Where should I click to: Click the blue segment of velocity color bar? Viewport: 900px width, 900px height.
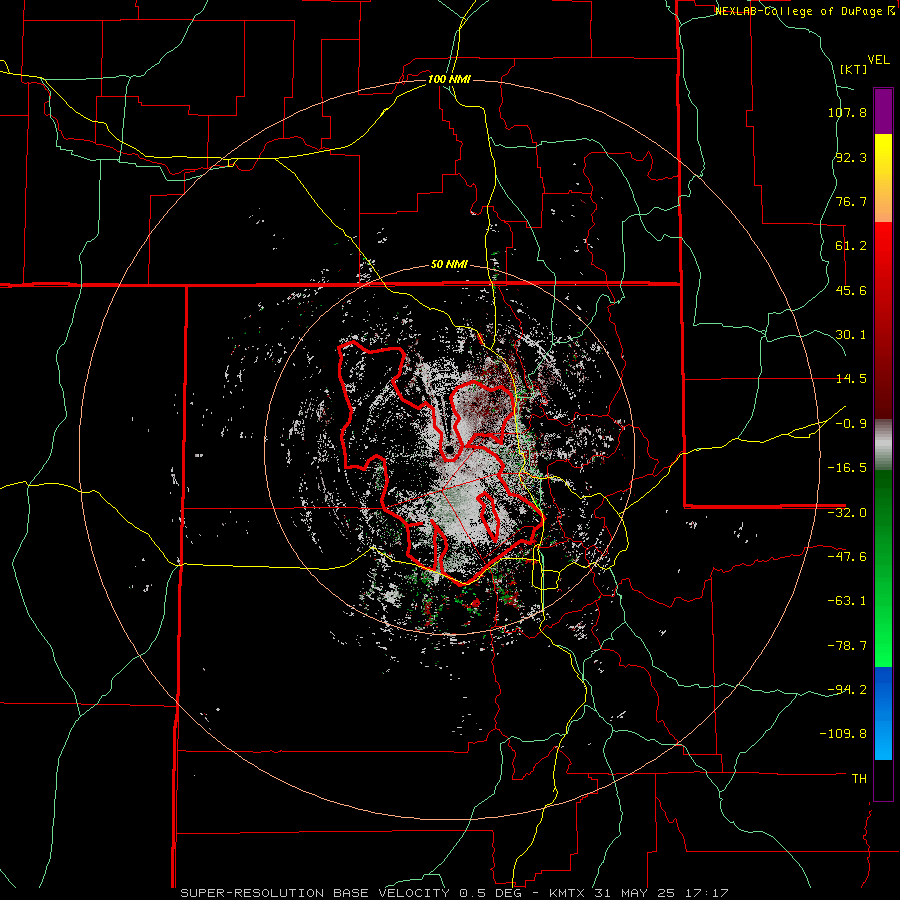(x=883, y=713)
